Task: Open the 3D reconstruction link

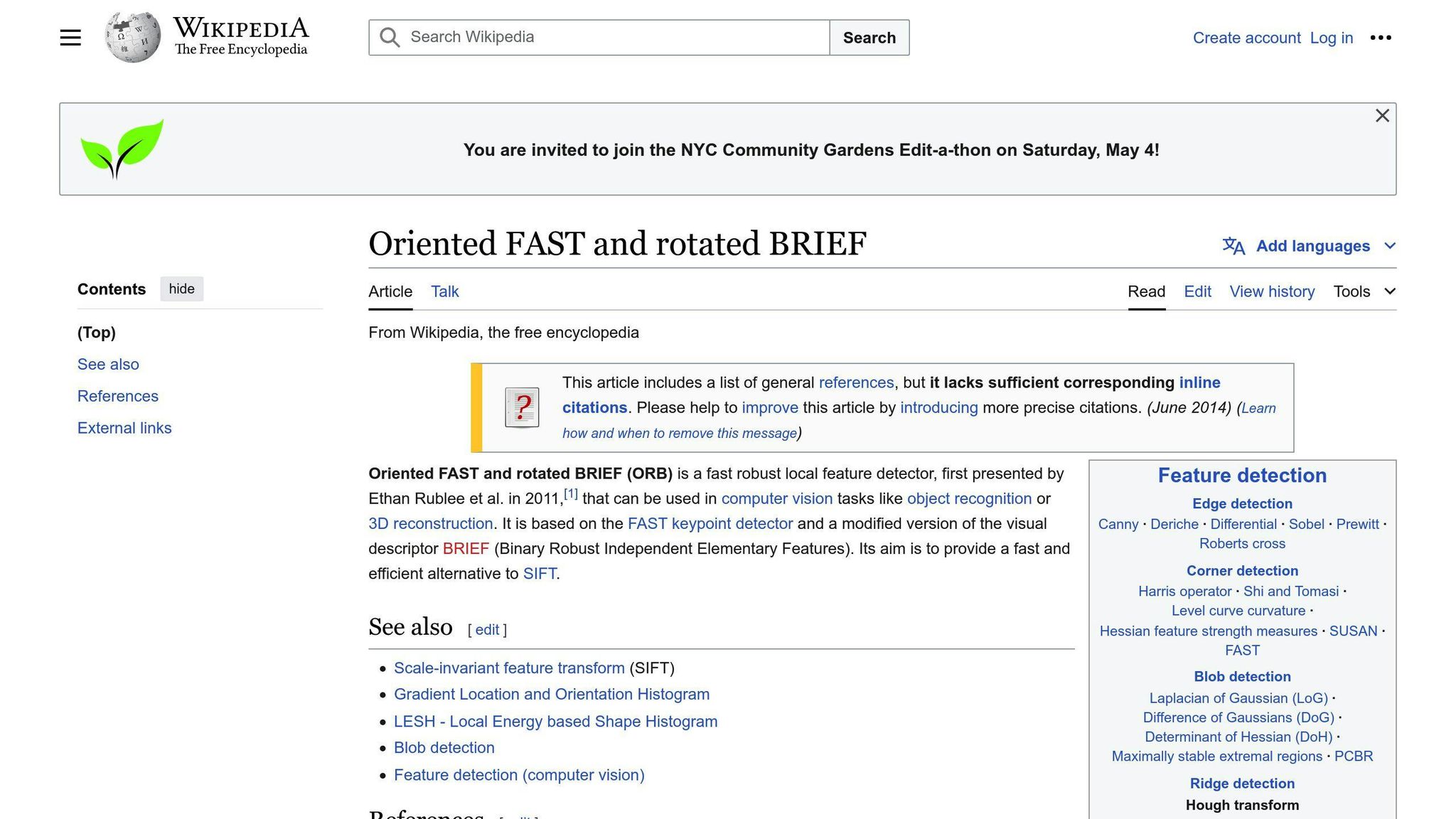Action: pyautogui.click(x=431, y=524)
